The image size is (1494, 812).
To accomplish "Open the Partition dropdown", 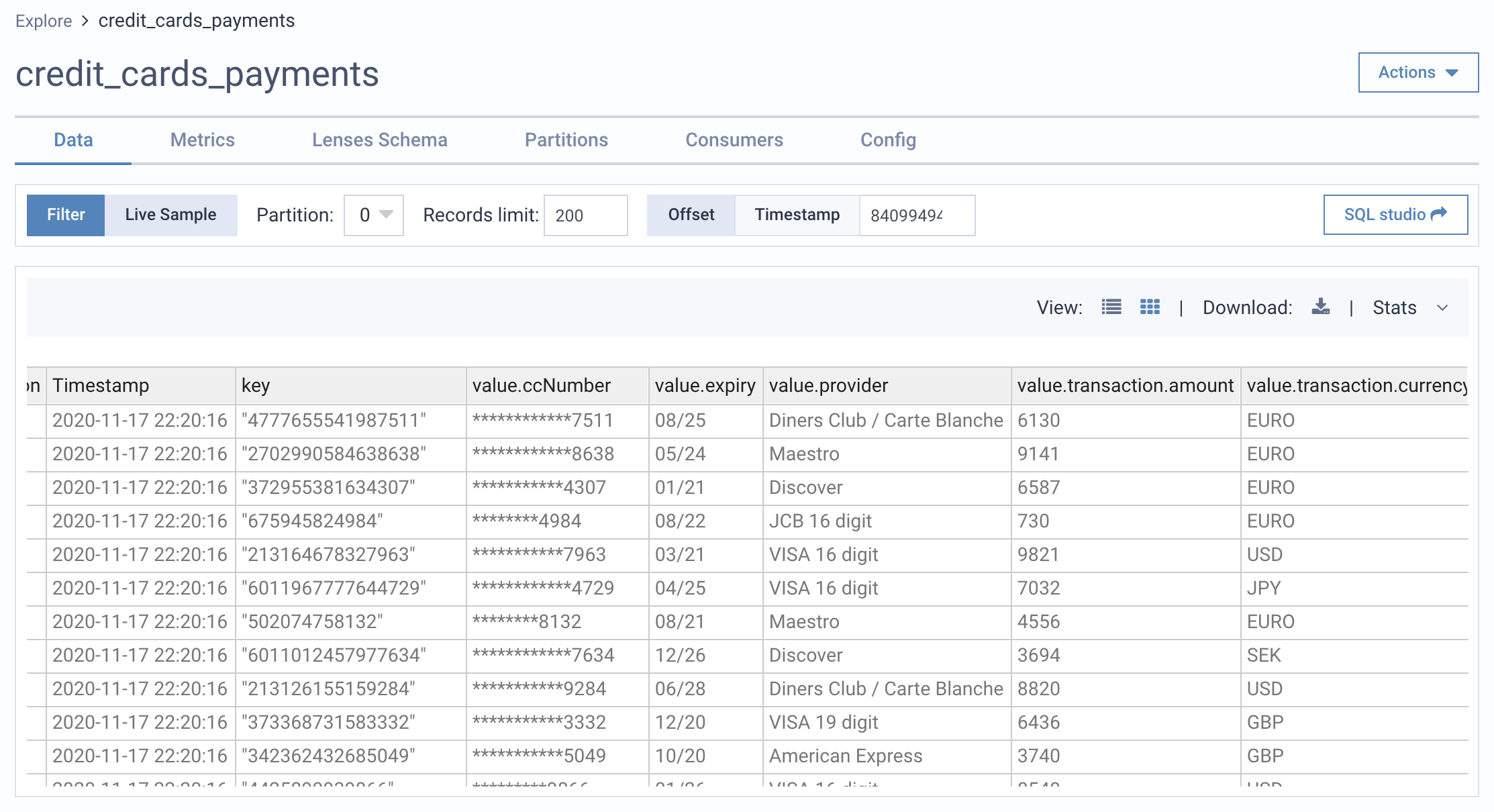I will (x=374, y=215).
